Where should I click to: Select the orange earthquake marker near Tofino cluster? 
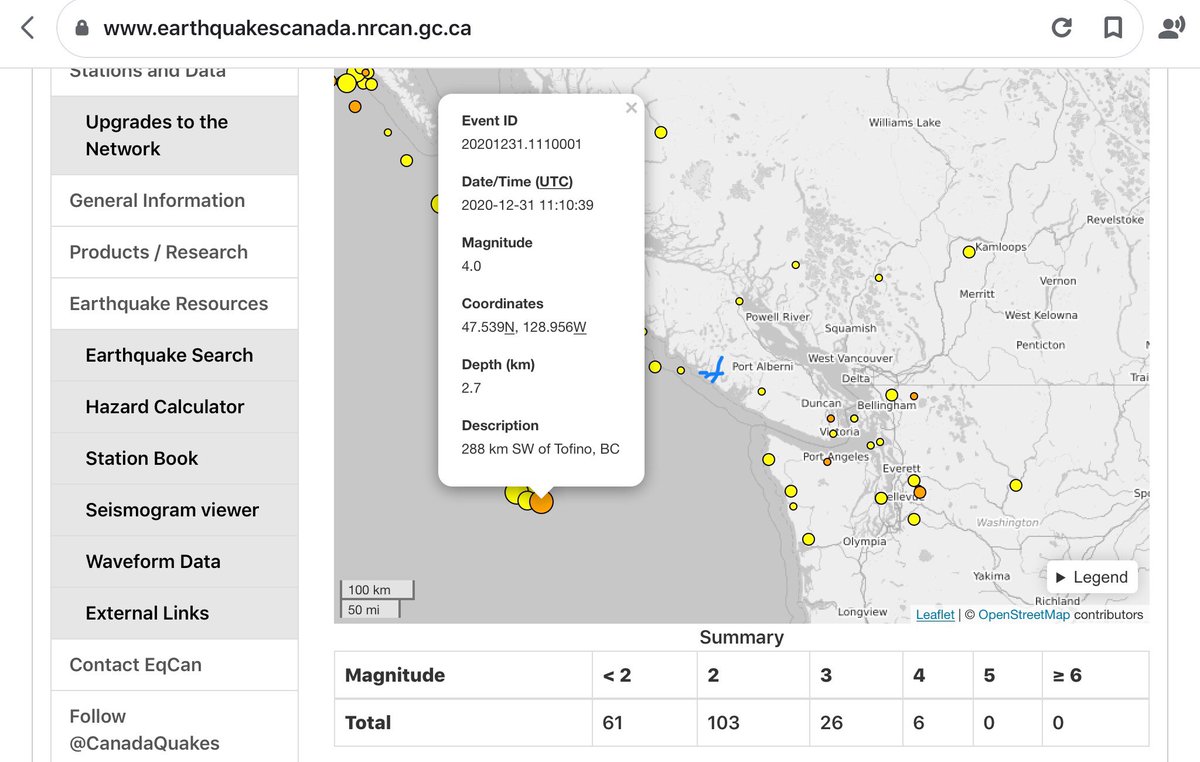(540, 501)
